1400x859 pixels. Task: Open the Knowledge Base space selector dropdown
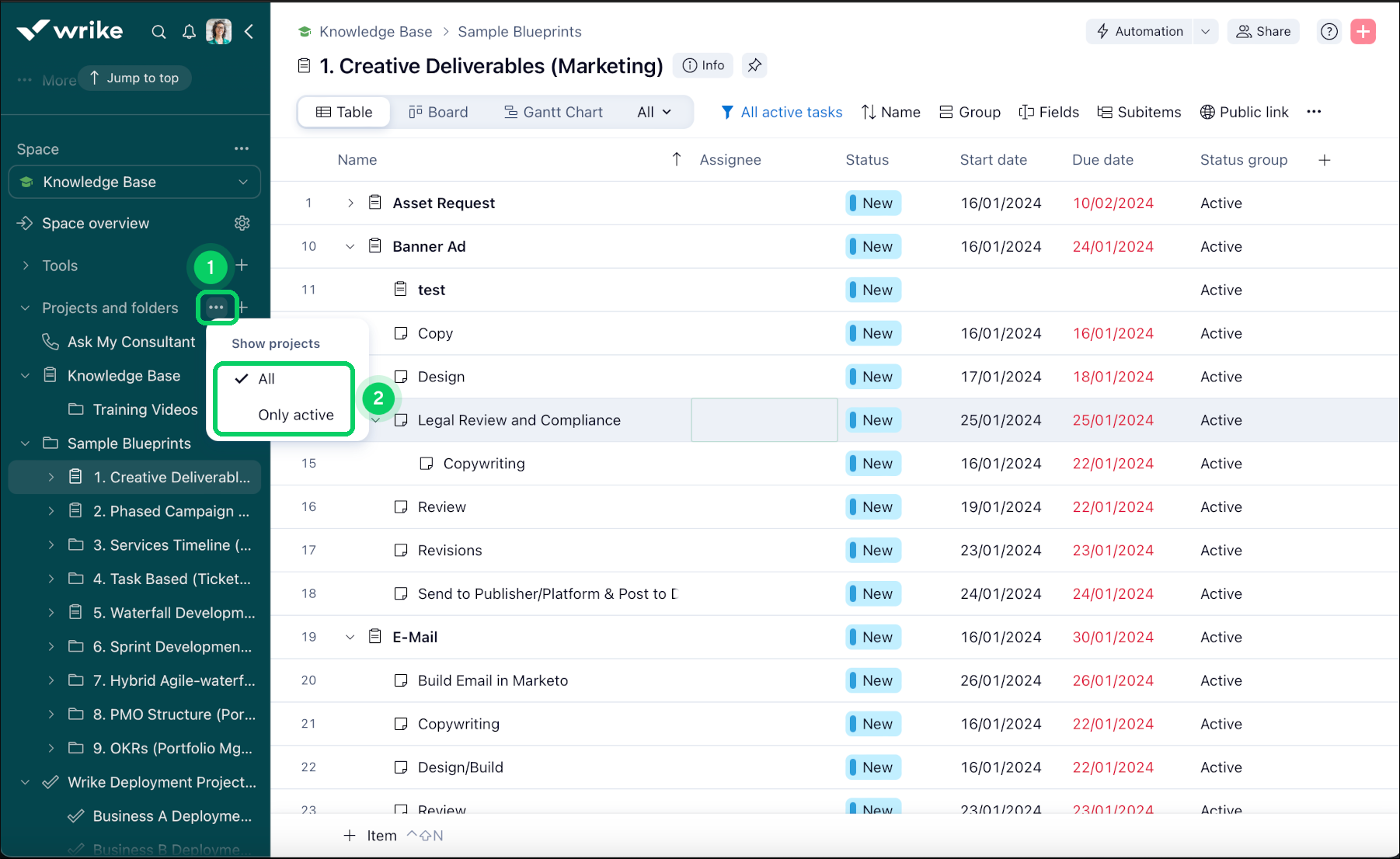coord(134,182)
